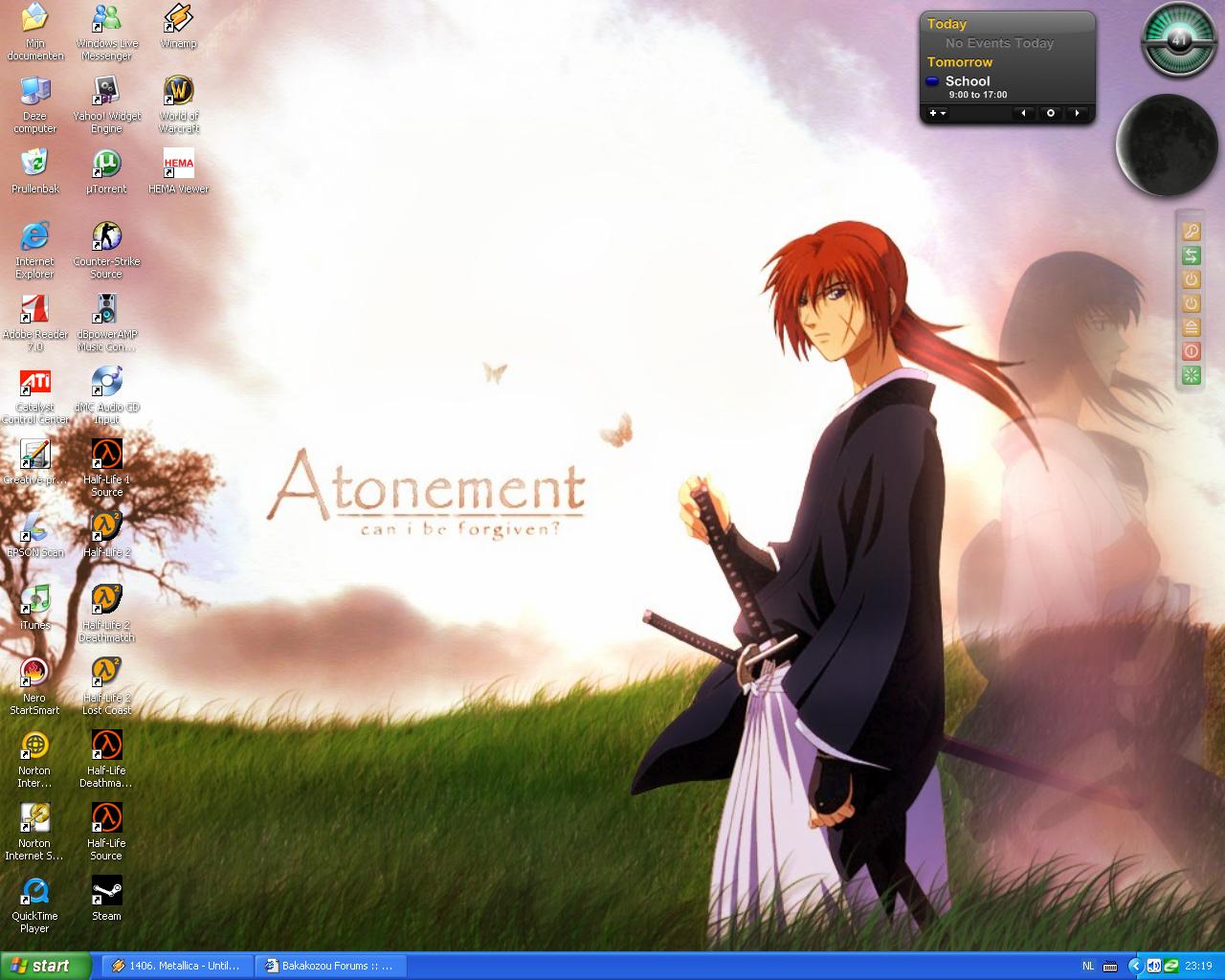Launch Steam from the desktop
Screen dimensions: 1225x980
[106, 900]
